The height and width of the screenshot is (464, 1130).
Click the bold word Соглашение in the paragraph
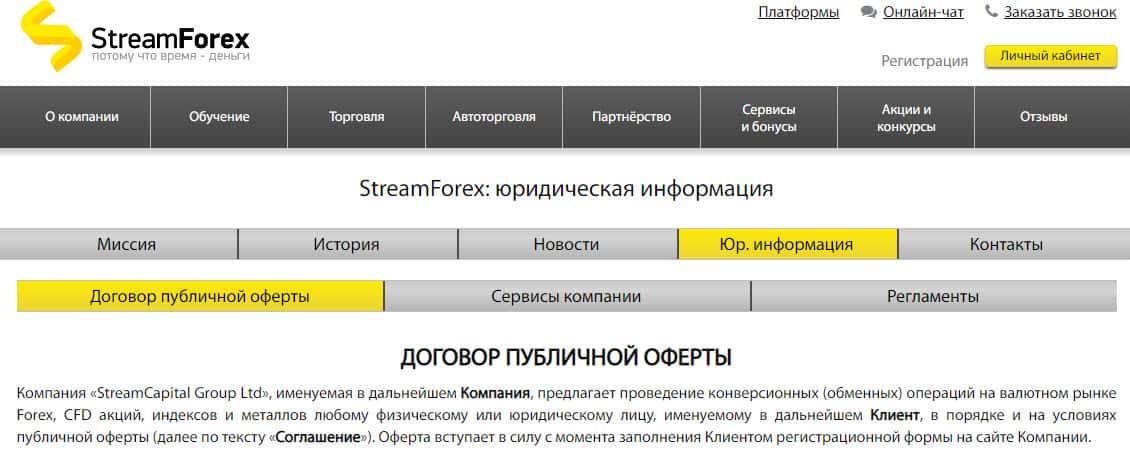click(x=318, y=437)
